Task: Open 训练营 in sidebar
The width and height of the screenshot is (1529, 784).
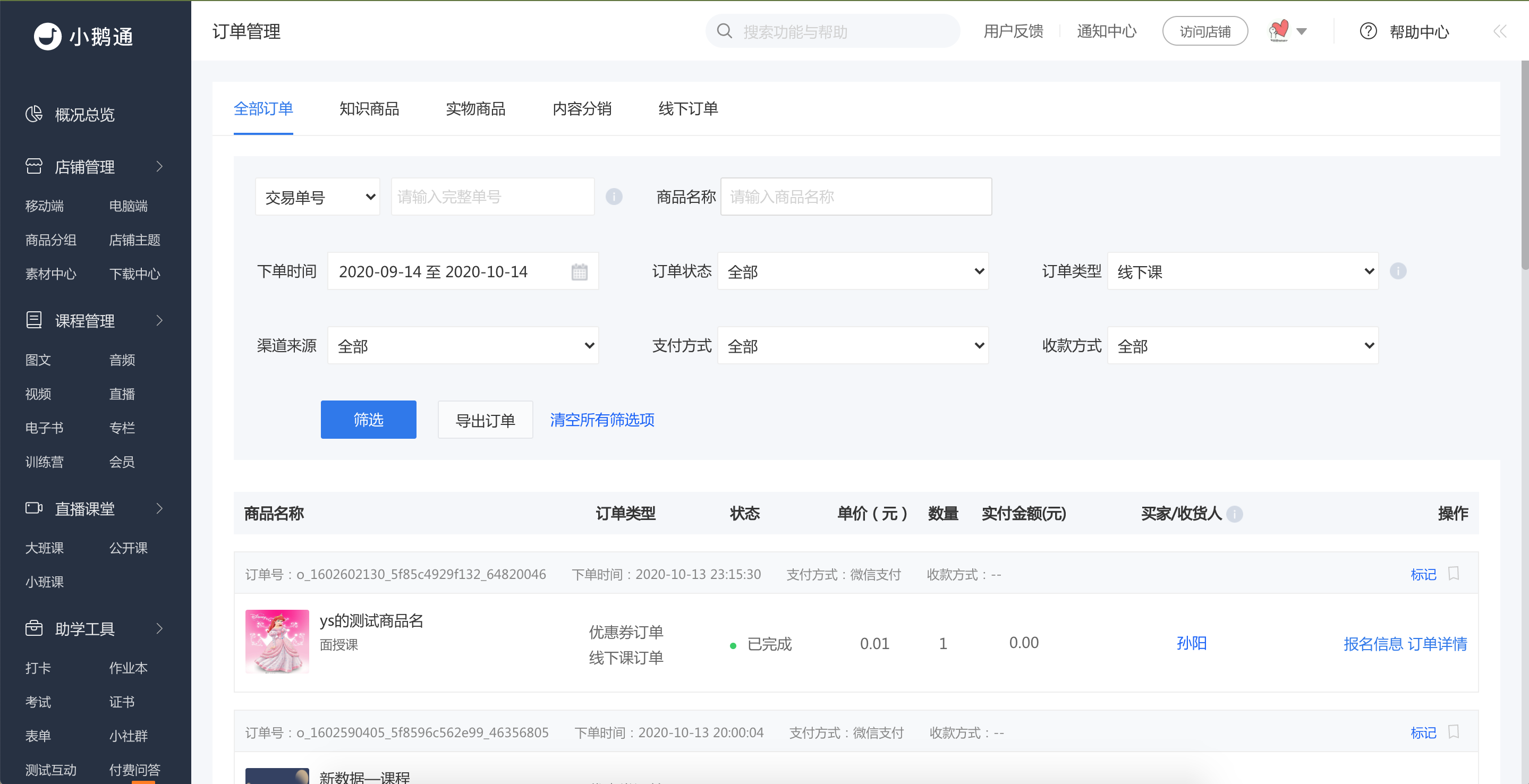Action: 45,462
